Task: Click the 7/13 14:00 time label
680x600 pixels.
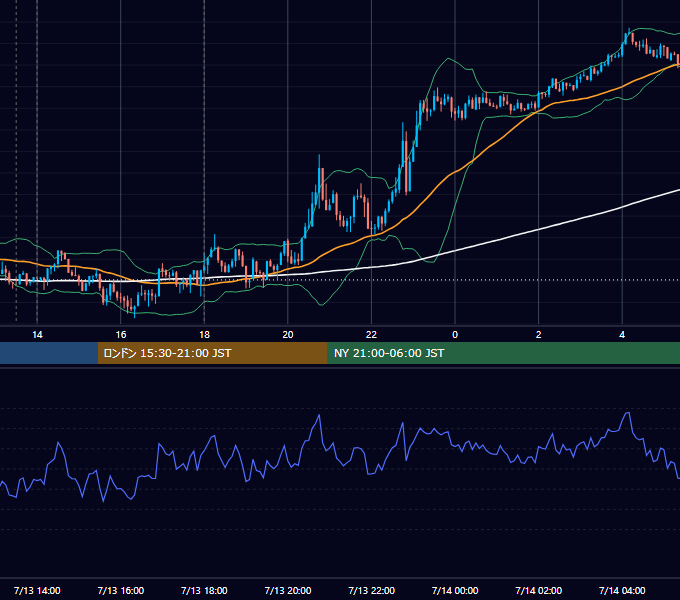Action: pos(37,590)
